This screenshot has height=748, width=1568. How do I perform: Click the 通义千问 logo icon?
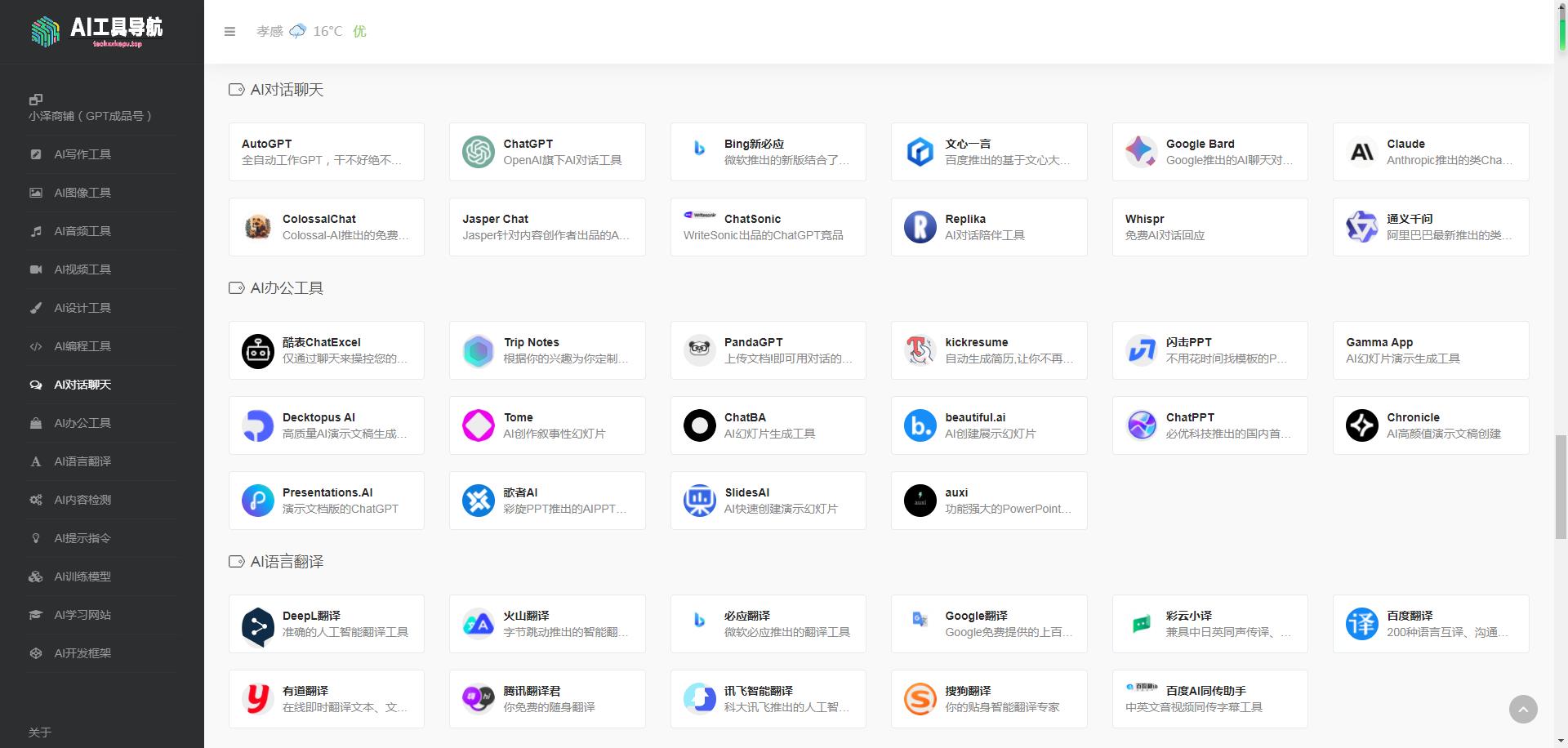coord(1361,227)
